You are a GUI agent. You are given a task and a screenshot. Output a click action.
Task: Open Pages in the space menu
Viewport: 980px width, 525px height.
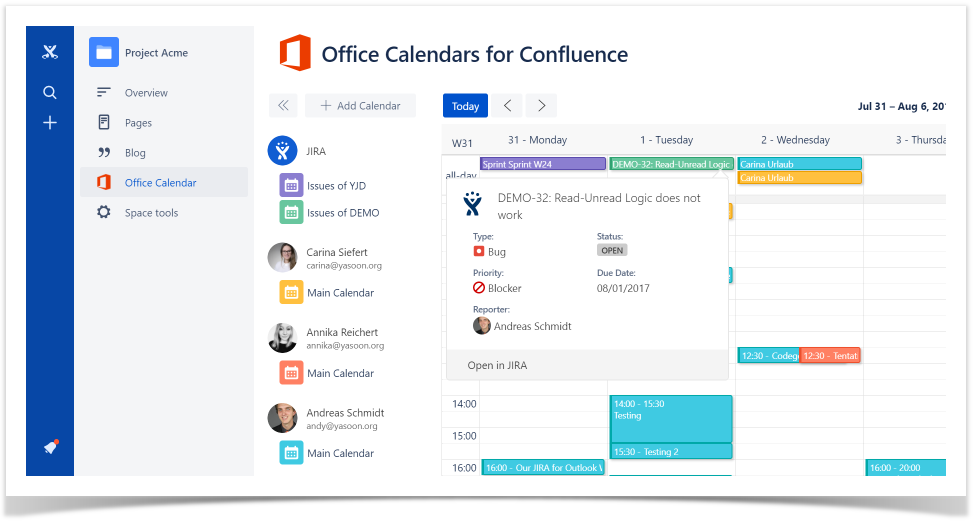(x=138, y=122)
